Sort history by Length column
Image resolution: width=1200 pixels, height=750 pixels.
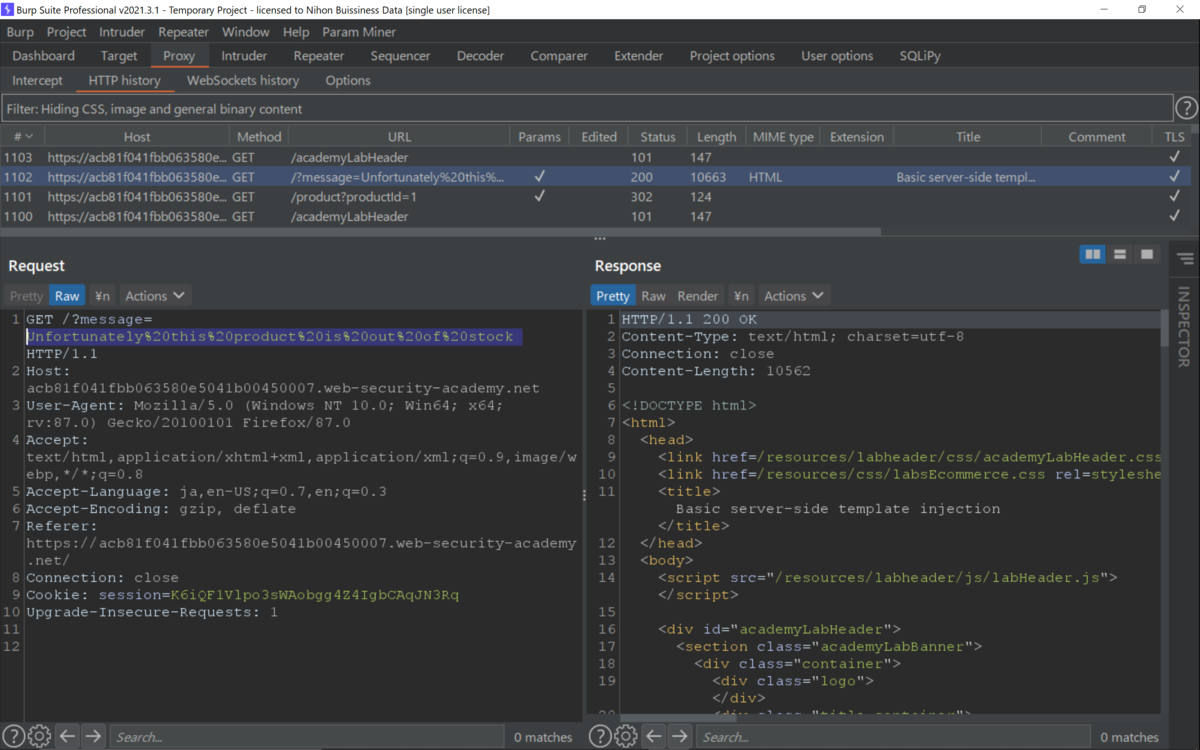[x=716, y=136]
